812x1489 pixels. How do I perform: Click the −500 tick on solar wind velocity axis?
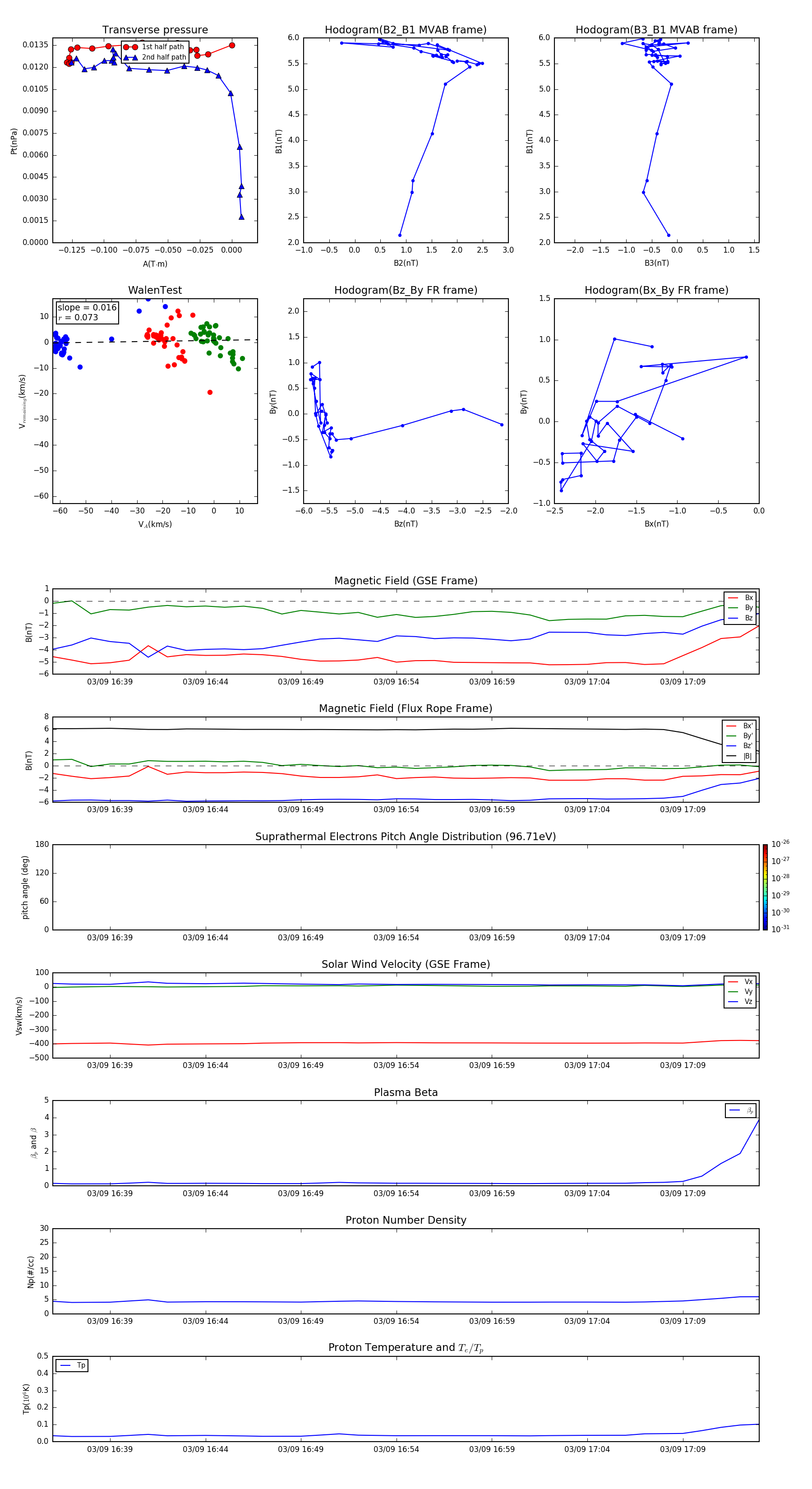(x=38, y=1058)
